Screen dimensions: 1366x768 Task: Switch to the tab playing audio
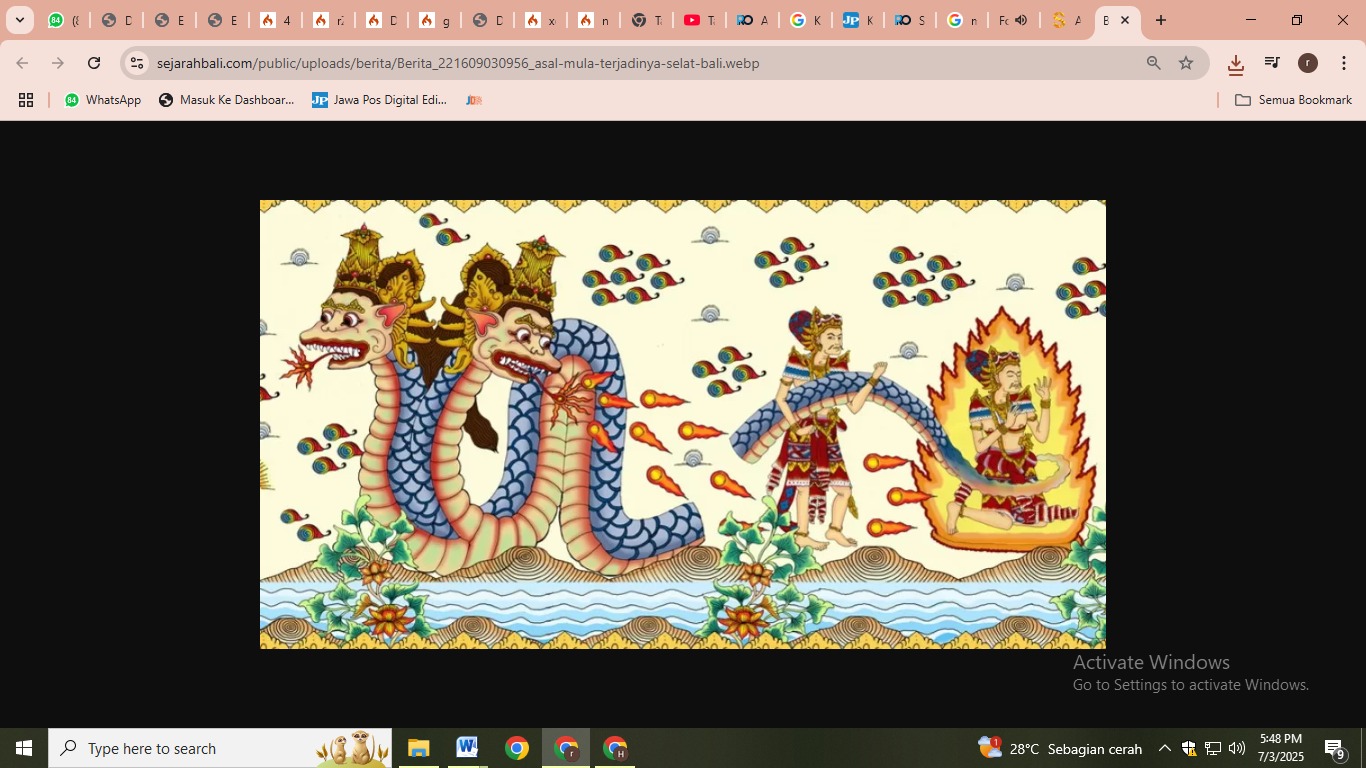point(1011,20)
